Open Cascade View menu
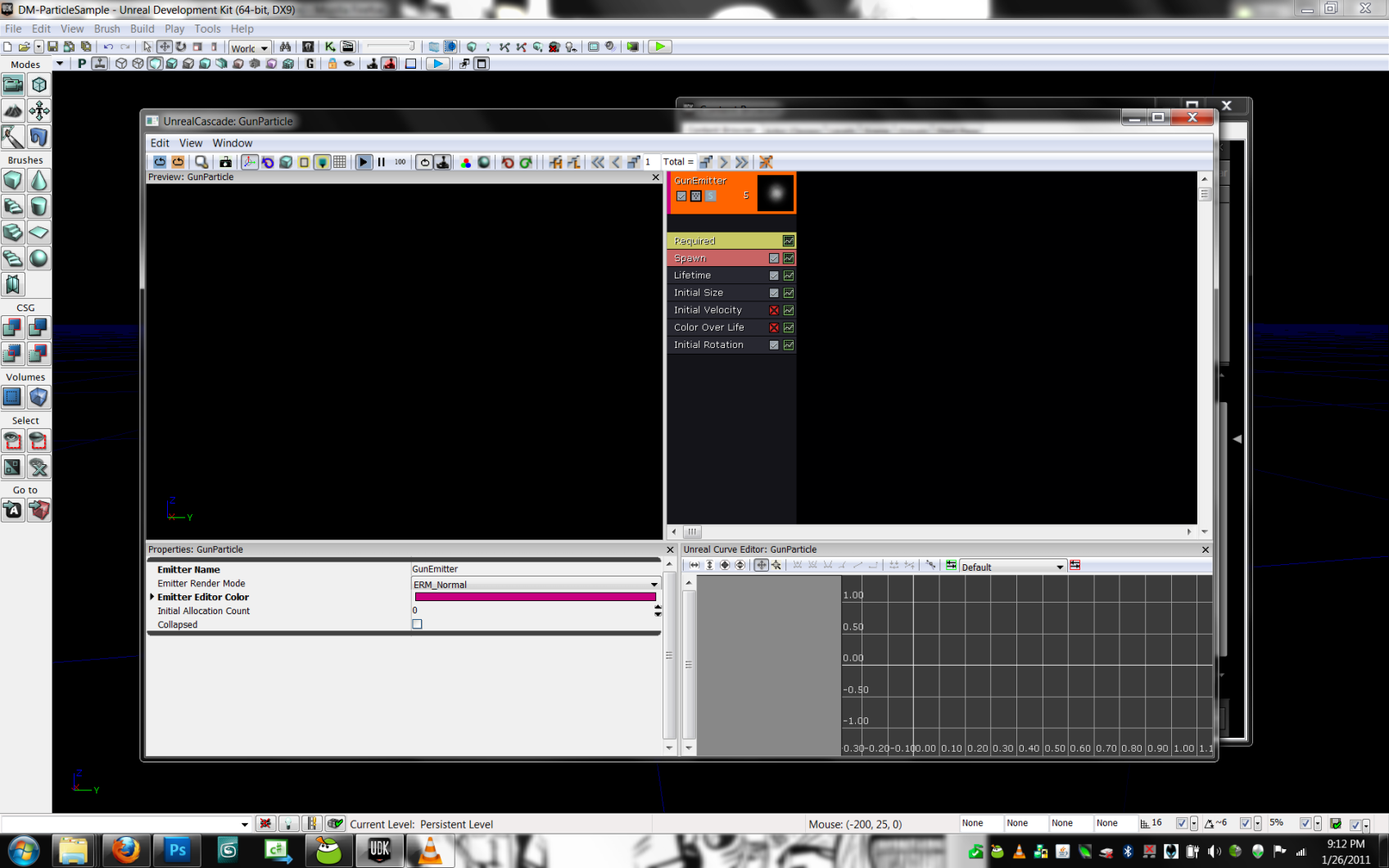 click(191, 142)
